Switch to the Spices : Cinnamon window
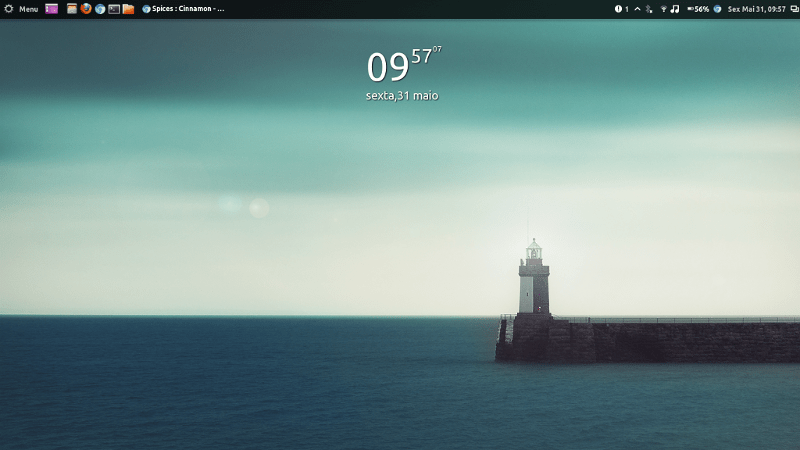Viewport: 800px width, 450px height. (x=183, y=9)
